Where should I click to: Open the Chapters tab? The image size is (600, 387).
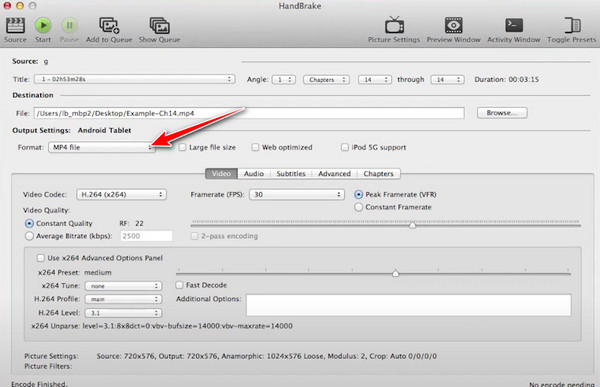(378, 174)
